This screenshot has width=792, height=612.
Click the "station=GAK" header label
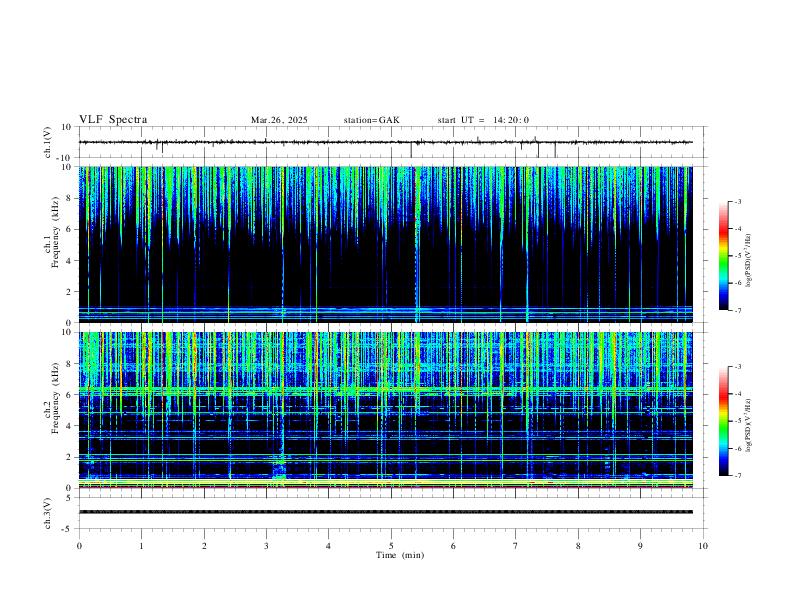(371, 120)
